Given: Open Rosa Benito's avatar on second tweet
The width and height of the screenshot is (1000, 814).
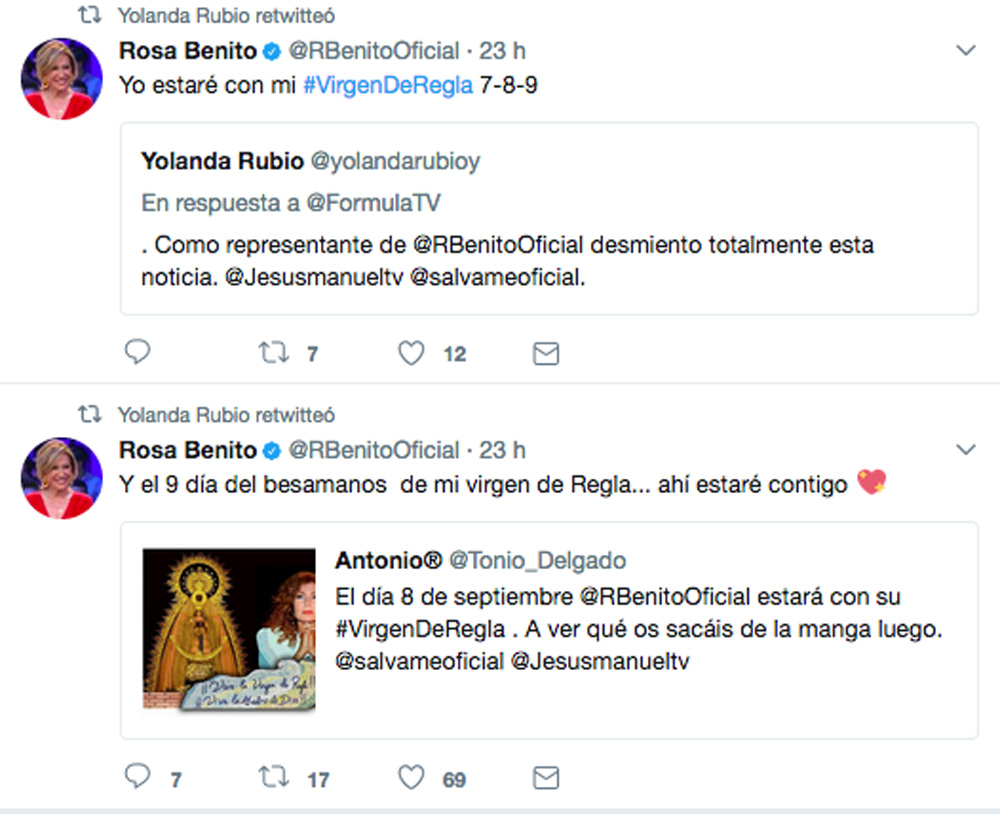Looking at the screenshot, I should [x=62, y=477].
